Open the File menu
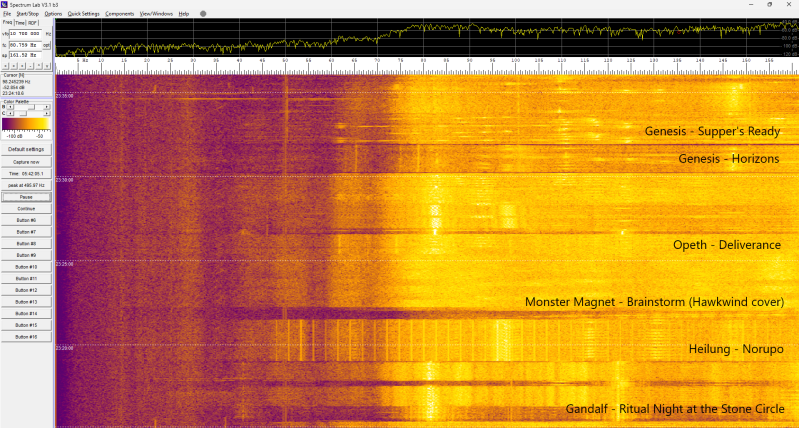This screenshot has width=799, height=428. pyautogui.click(x=7, y=14)
